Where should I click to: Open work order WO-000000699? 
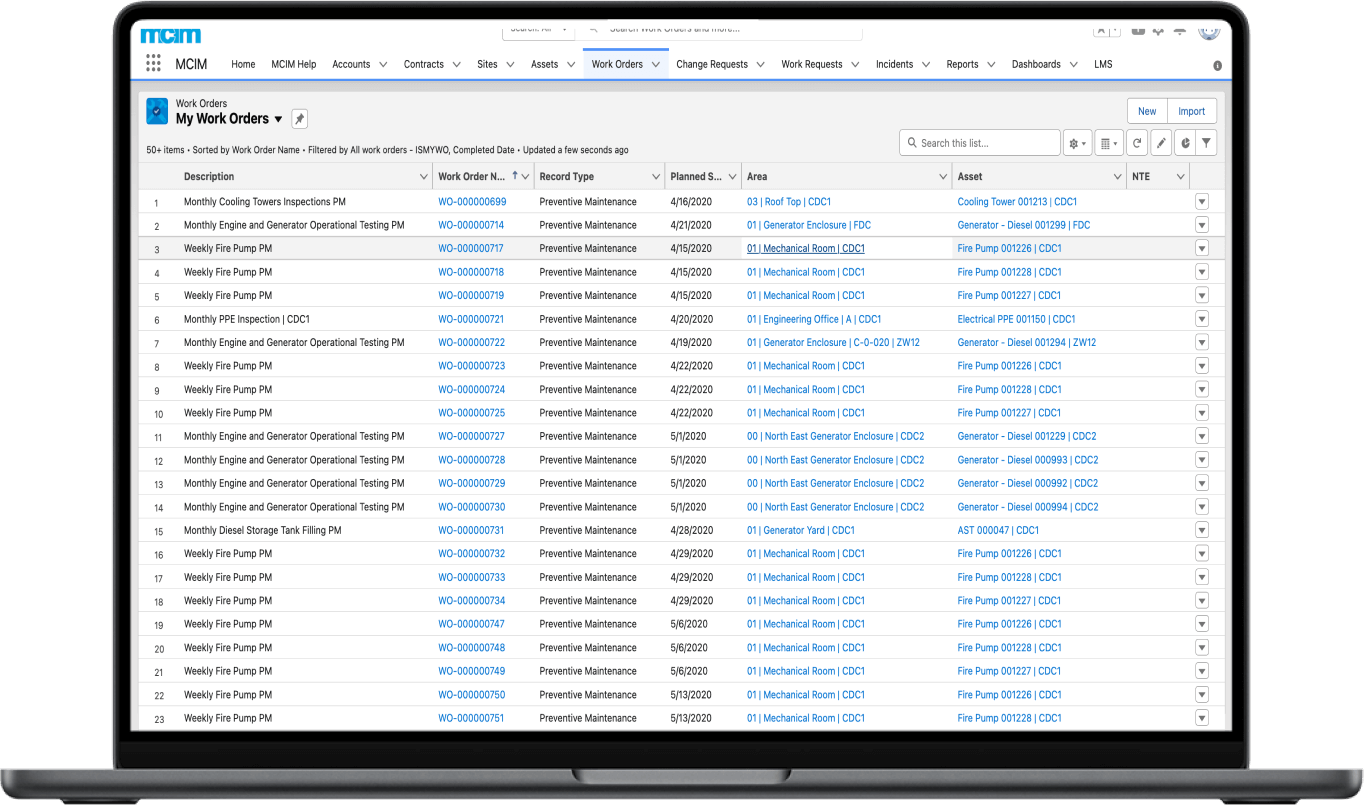472,202
